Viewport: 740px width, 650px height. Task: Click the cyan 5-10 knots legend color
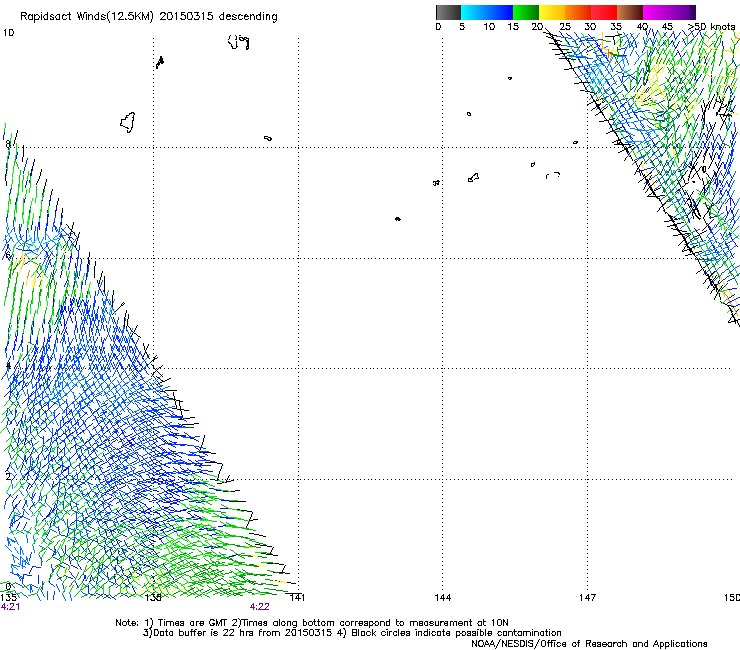click(474, 12)
